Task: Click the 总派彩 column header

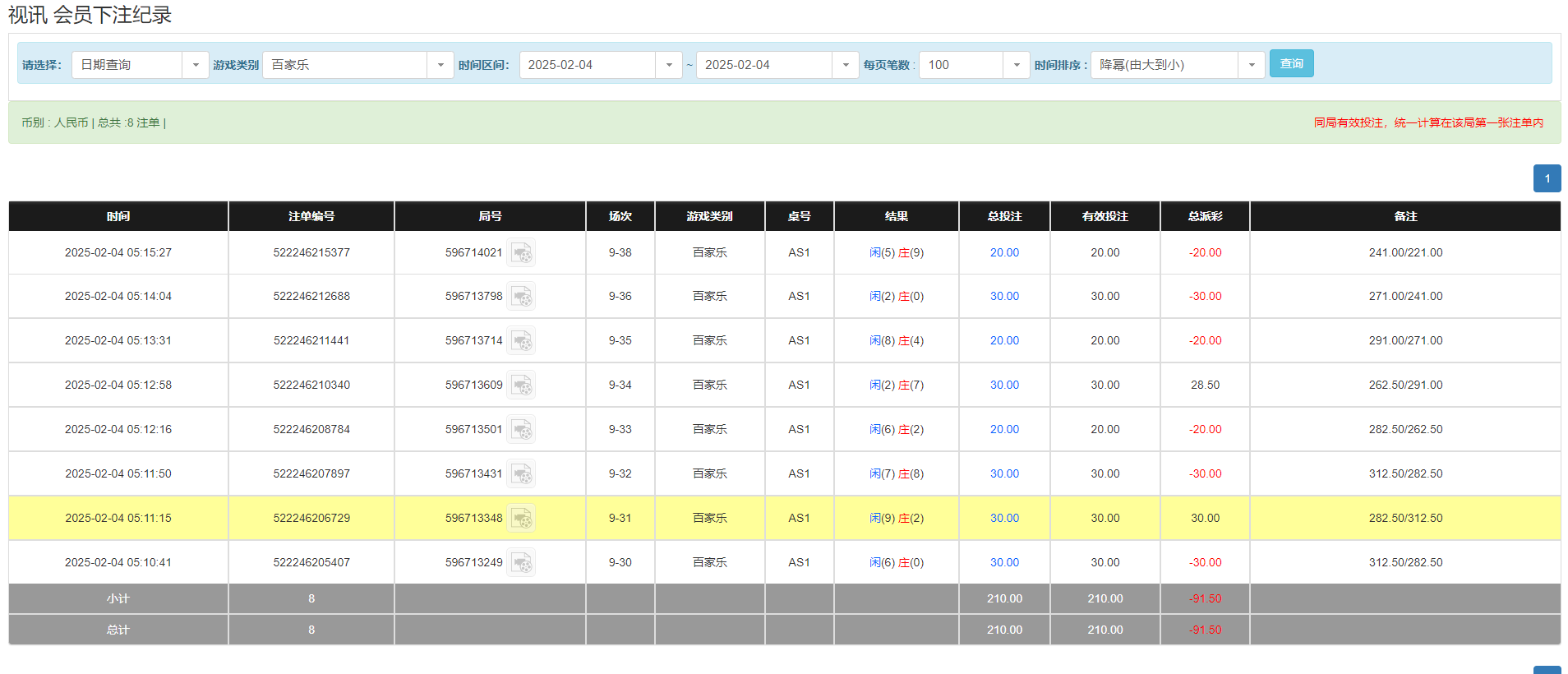Action: (1205, 216)
